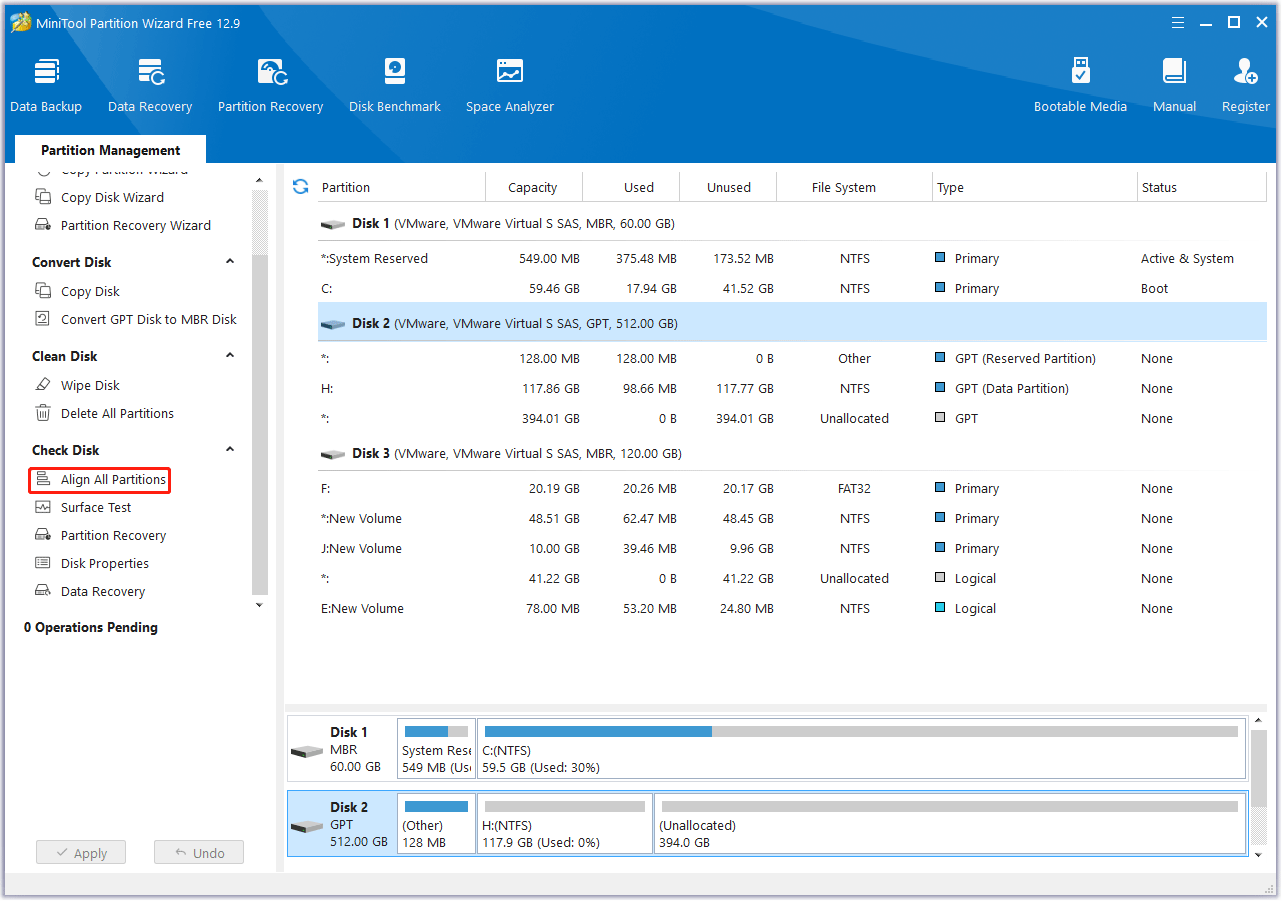This screenshot has height=901, width=1282.
Task: Select the C: partition row
Action: pyautogui.click(x=792, y=288)
